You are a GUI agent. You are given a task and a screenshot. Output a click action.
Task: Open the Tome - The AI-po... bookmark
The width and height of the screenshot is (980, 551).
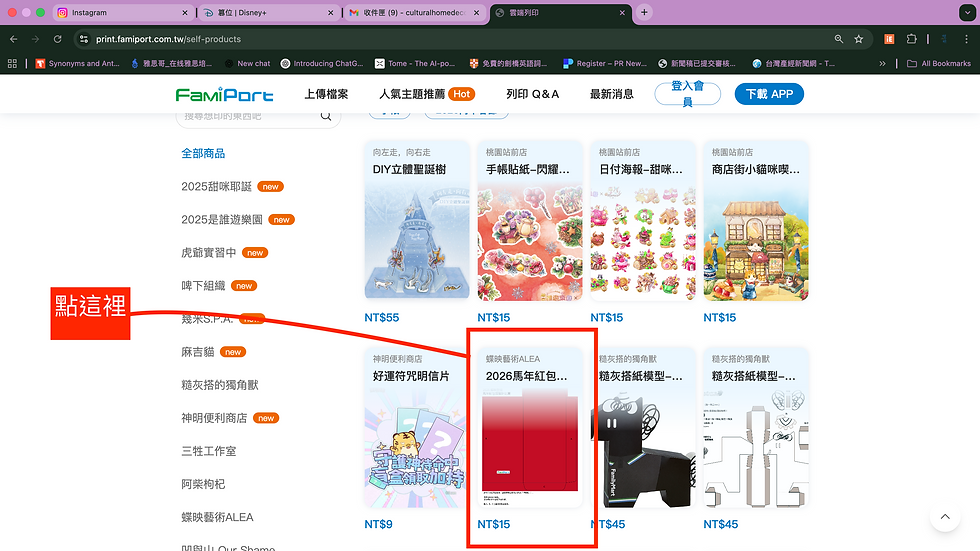pyautogui.click(x=415, y=63)
